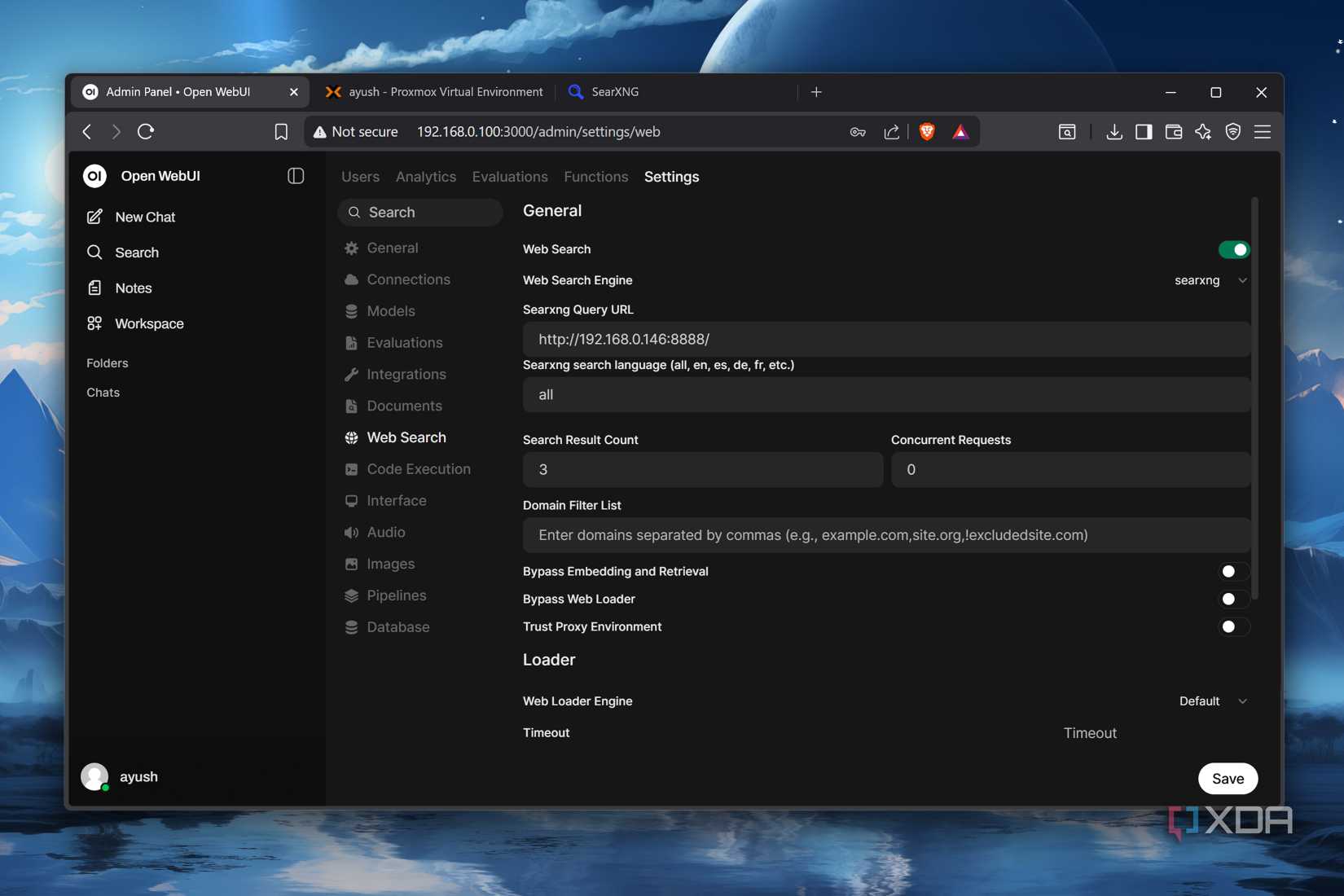The height and width of the screenshot is (896, 1344).
Task: Click the settings panel vertical scrollbar
Action: [x=1255, y=397]
